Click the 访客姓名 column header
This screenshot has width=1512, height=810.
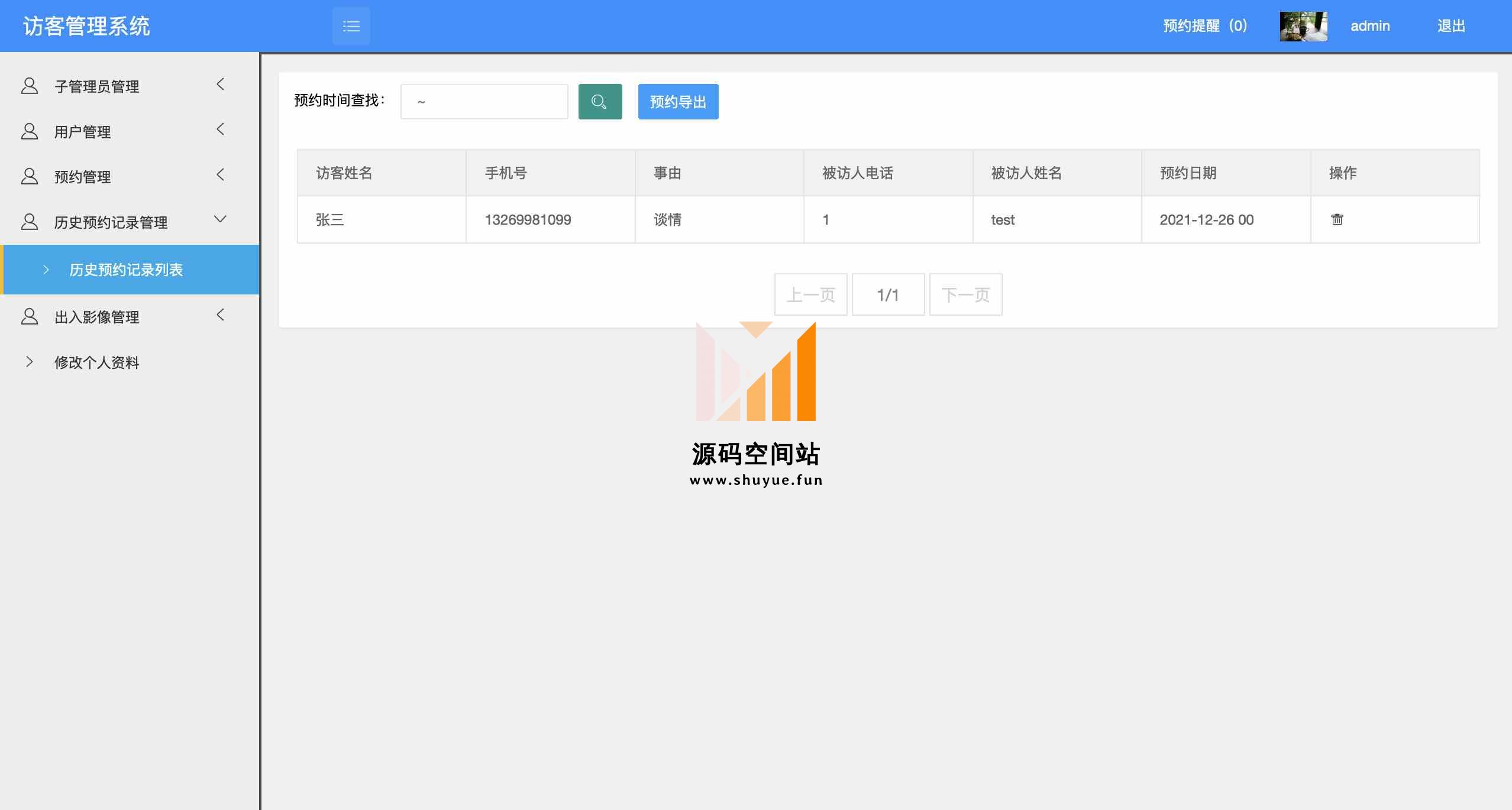tap(382, 173)
